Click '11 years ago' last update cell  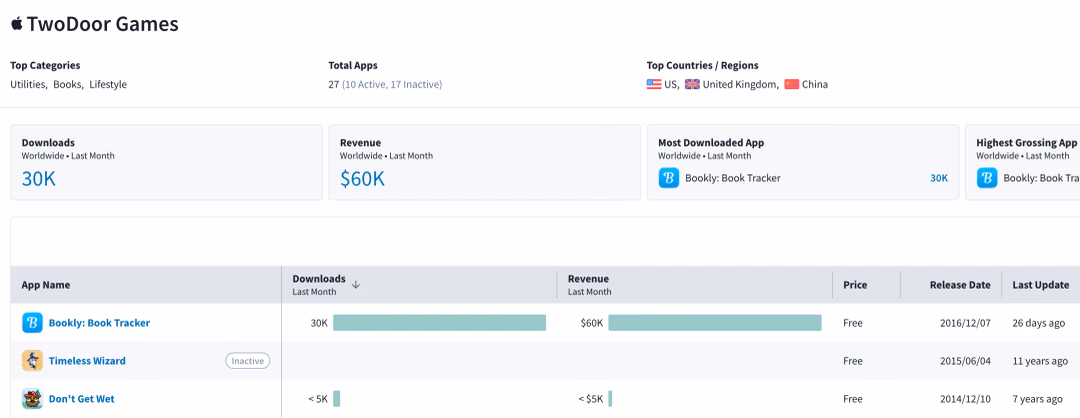[x=1039, y=361]
